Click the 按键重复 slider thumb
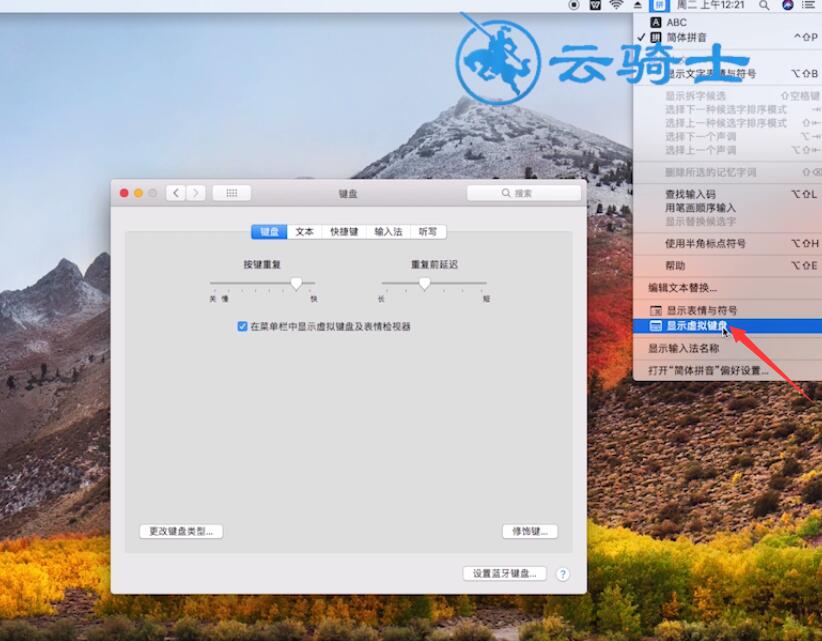Viewport: 822px width, 641px height. coord(296,284)
